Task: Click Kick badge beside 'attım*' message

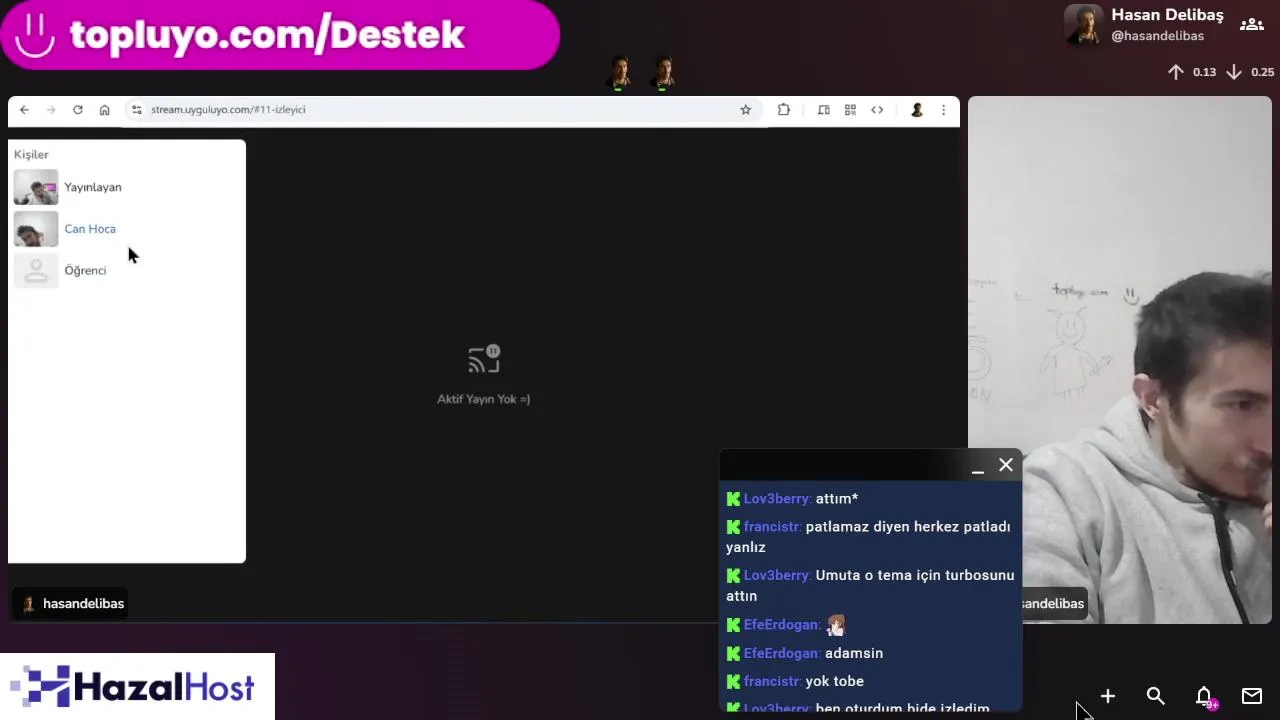Action: click(733, 499)
